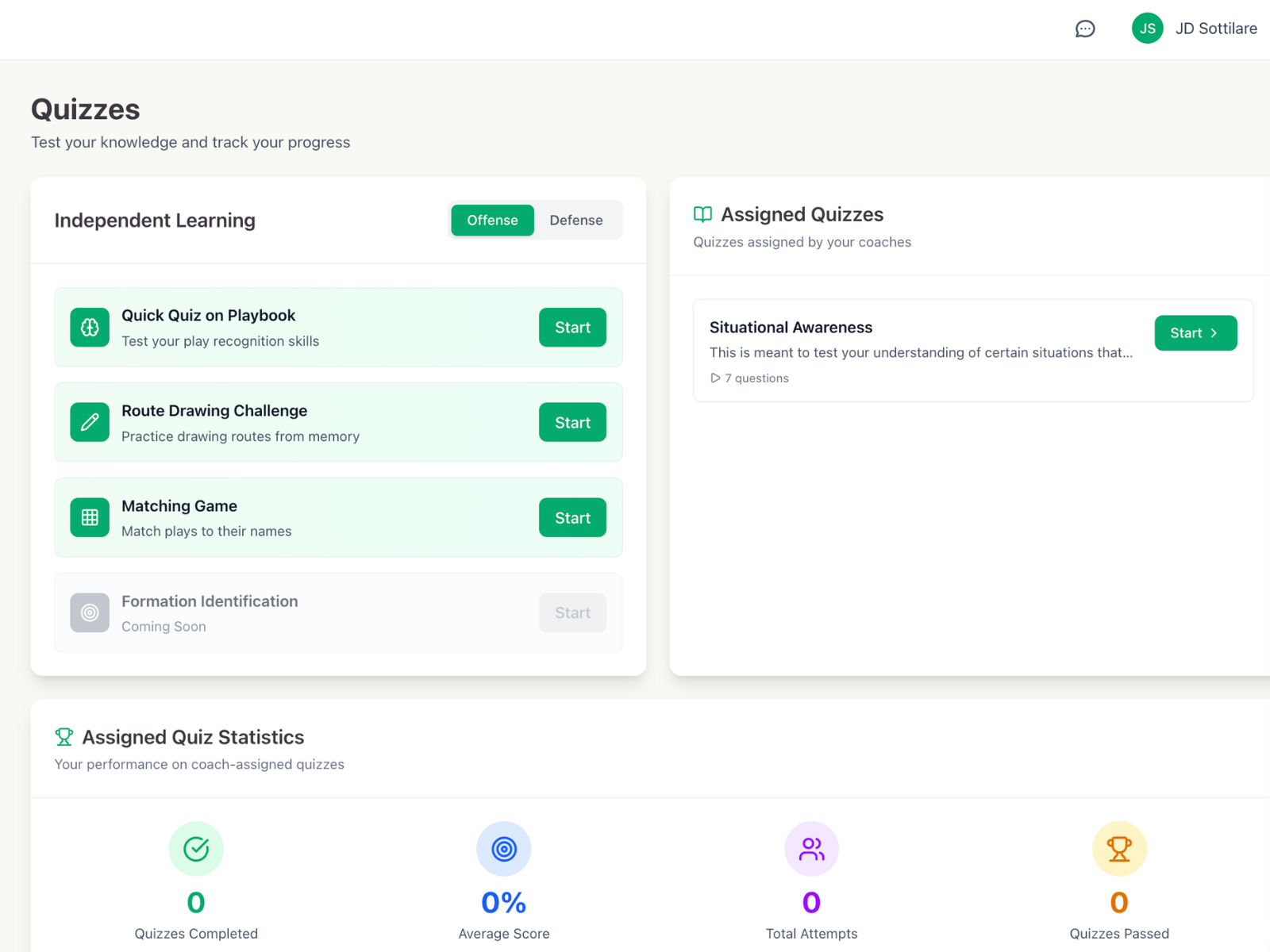Select the grid icon for Matching Game
This screenshot has height=952, width=1270.
pyautogui.click(x=90, y=517)
